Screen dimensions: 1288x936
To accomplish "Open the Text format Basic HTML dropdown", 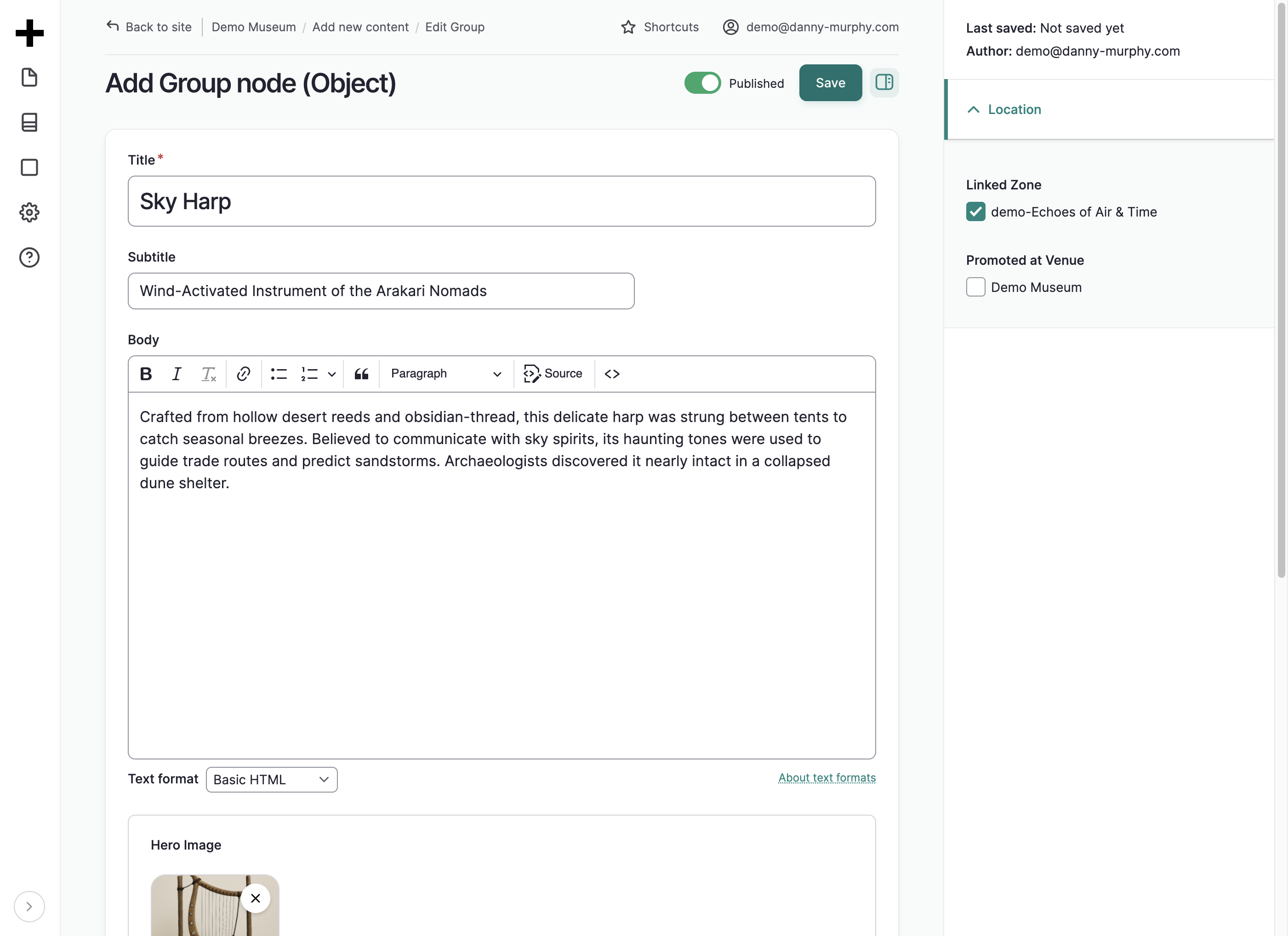I will pos(272,780).
